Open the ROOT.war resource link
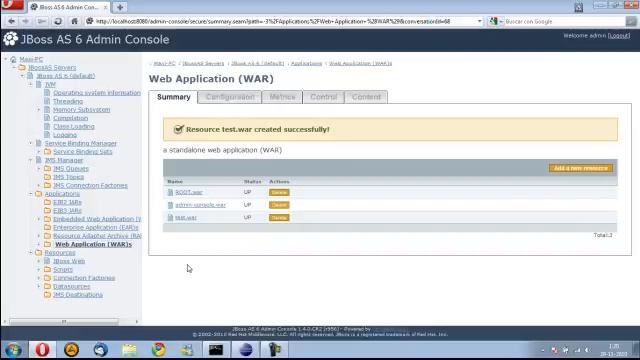The height and width of the screenshot is (360, 640). pyautogui.click(x=189, y=192)
